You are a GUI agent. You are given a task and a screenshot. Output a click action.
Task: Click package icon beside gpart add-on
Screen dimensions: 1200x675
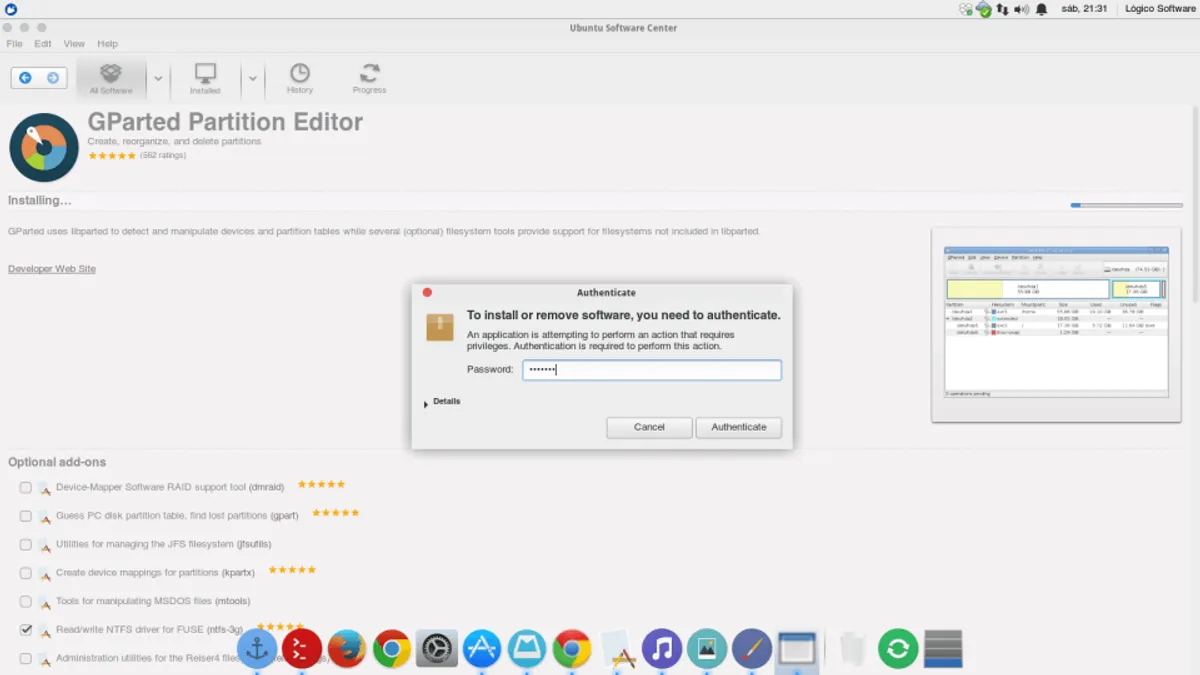(x=44, y=516)
